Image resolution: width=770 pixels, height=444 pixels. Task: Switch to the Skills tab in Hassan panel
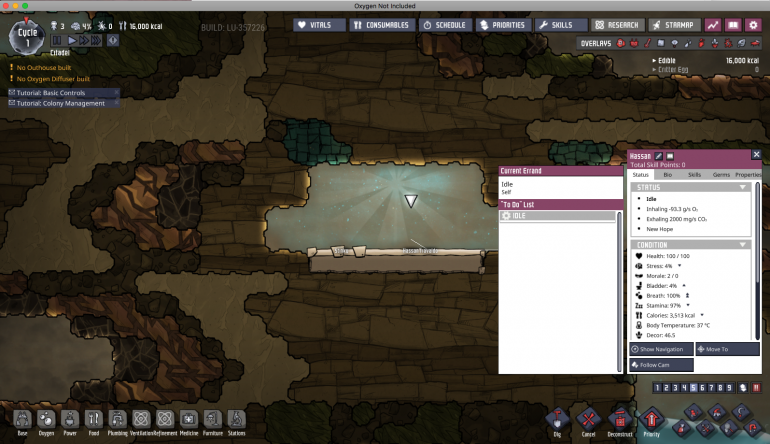694,175
